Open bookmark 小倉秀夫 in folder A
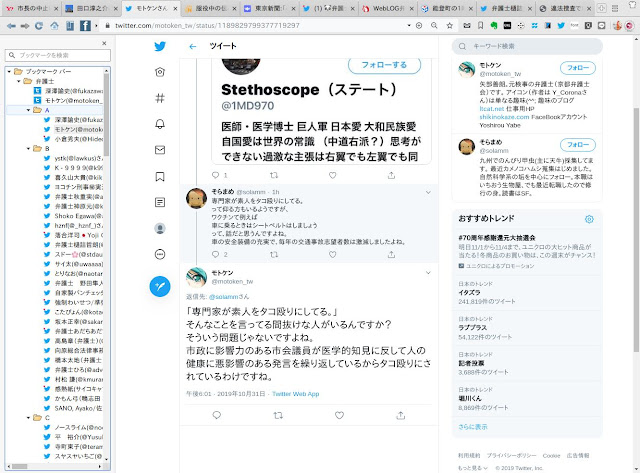Viewport: 640px width, 473px height. click(73, 139)
